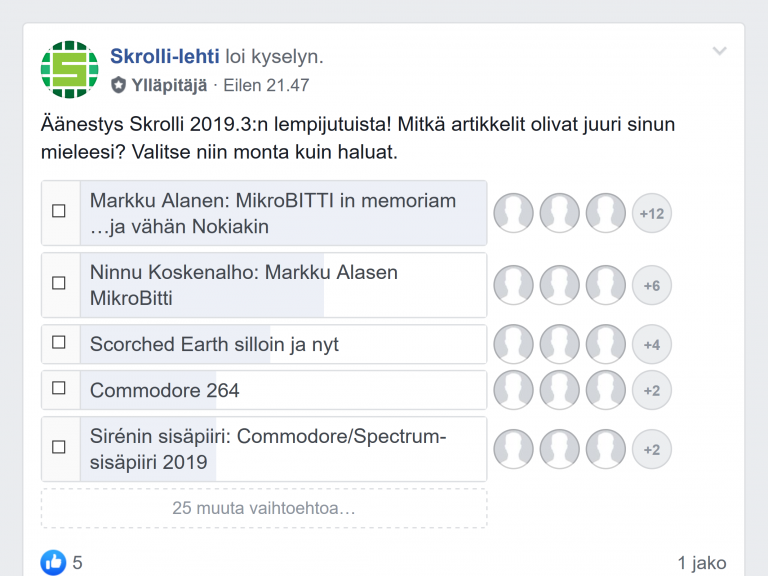Check the Markku Alanen MikroBITTI in memoriam option
This screenshot has width=768, height=576.
(x=59, y=212)
